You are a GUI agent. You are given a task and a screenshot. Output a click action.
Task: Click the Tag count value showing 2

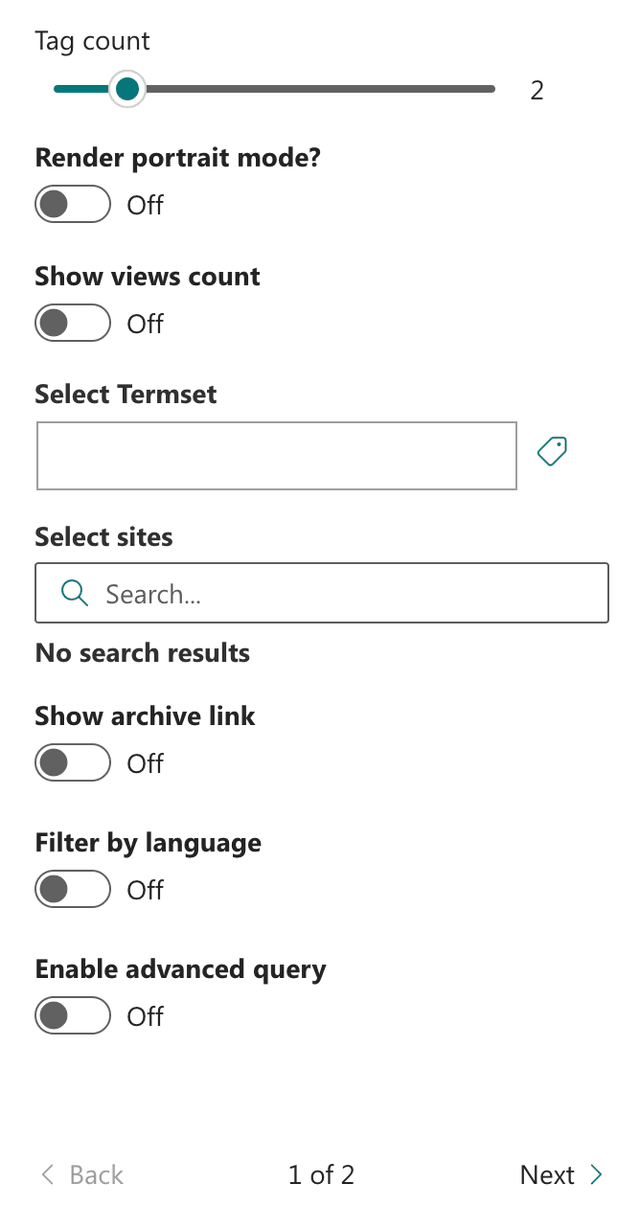pos(537,90)
